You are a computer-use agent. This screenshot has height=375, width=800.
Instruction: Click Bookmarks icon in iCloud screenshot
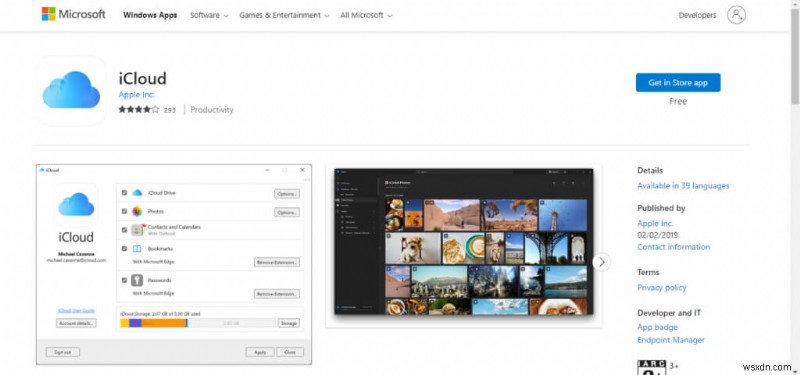(x=137, y=249)
